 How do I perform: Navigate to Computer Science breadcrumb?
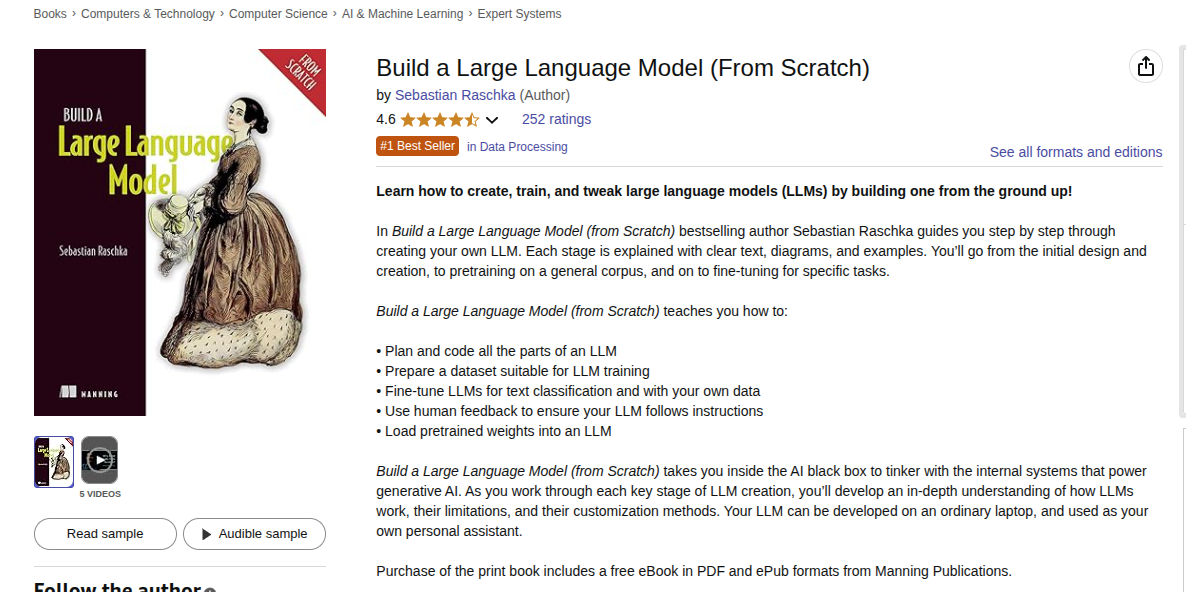click(x=278, y=14)
